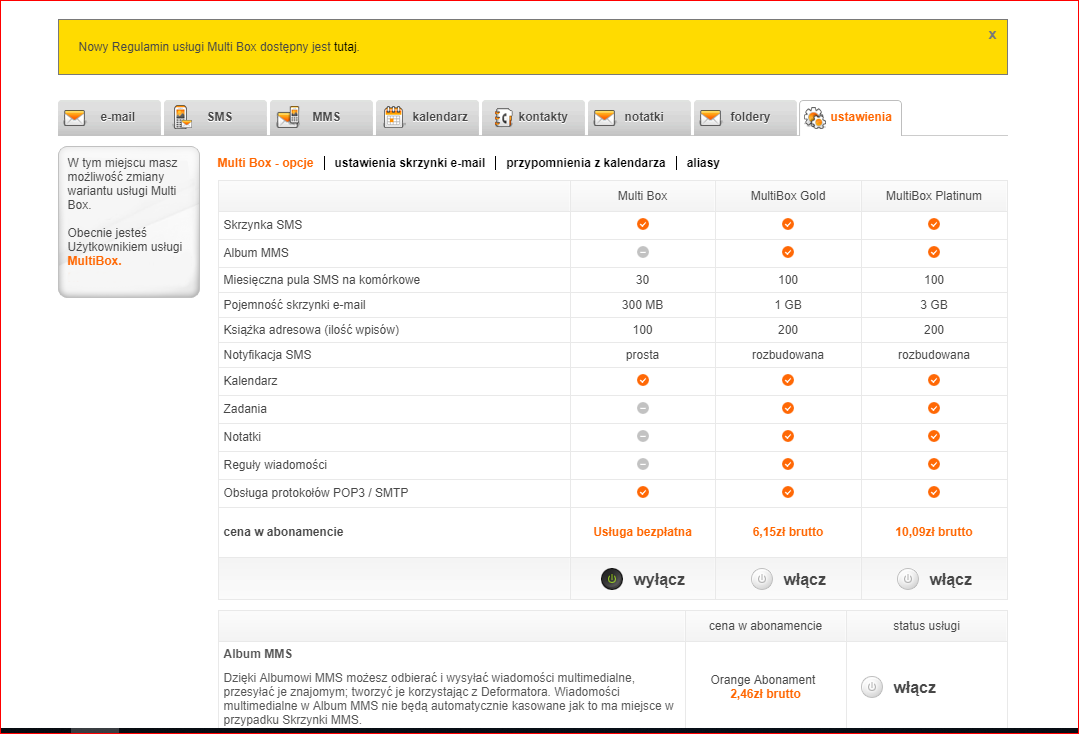Toggle Album MMS indicator in MultiBox Gold column
Viewport: 1079px width, 734px height.
[788, 252]
